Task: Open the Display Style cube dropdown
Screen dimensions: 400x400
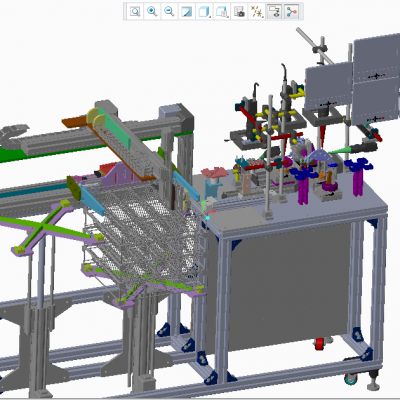Action: pyautogui.click(x=204, y=12)
